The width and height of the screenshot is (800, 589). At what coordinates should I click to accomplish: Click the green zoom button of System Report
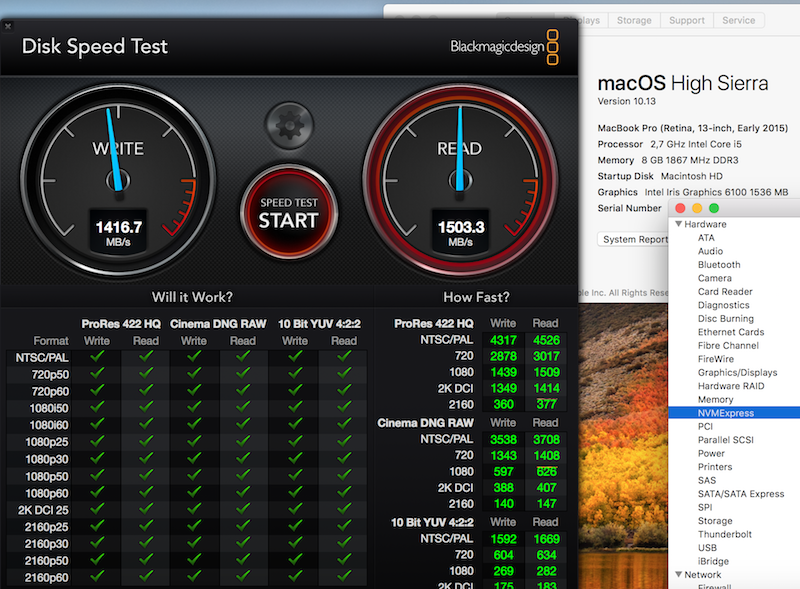pyautogui.click(x=714, y=208)
